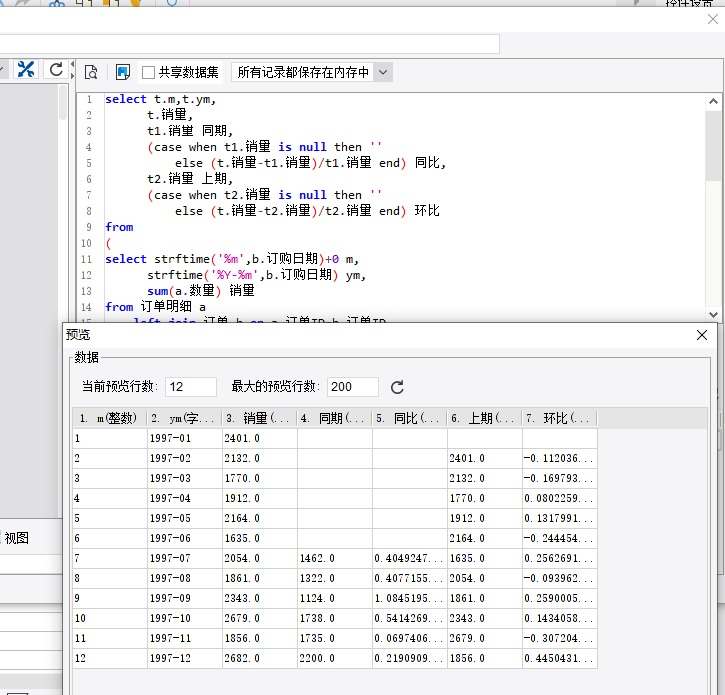Enable the 共享数据集 checkbox

click(x=148, y=73)
